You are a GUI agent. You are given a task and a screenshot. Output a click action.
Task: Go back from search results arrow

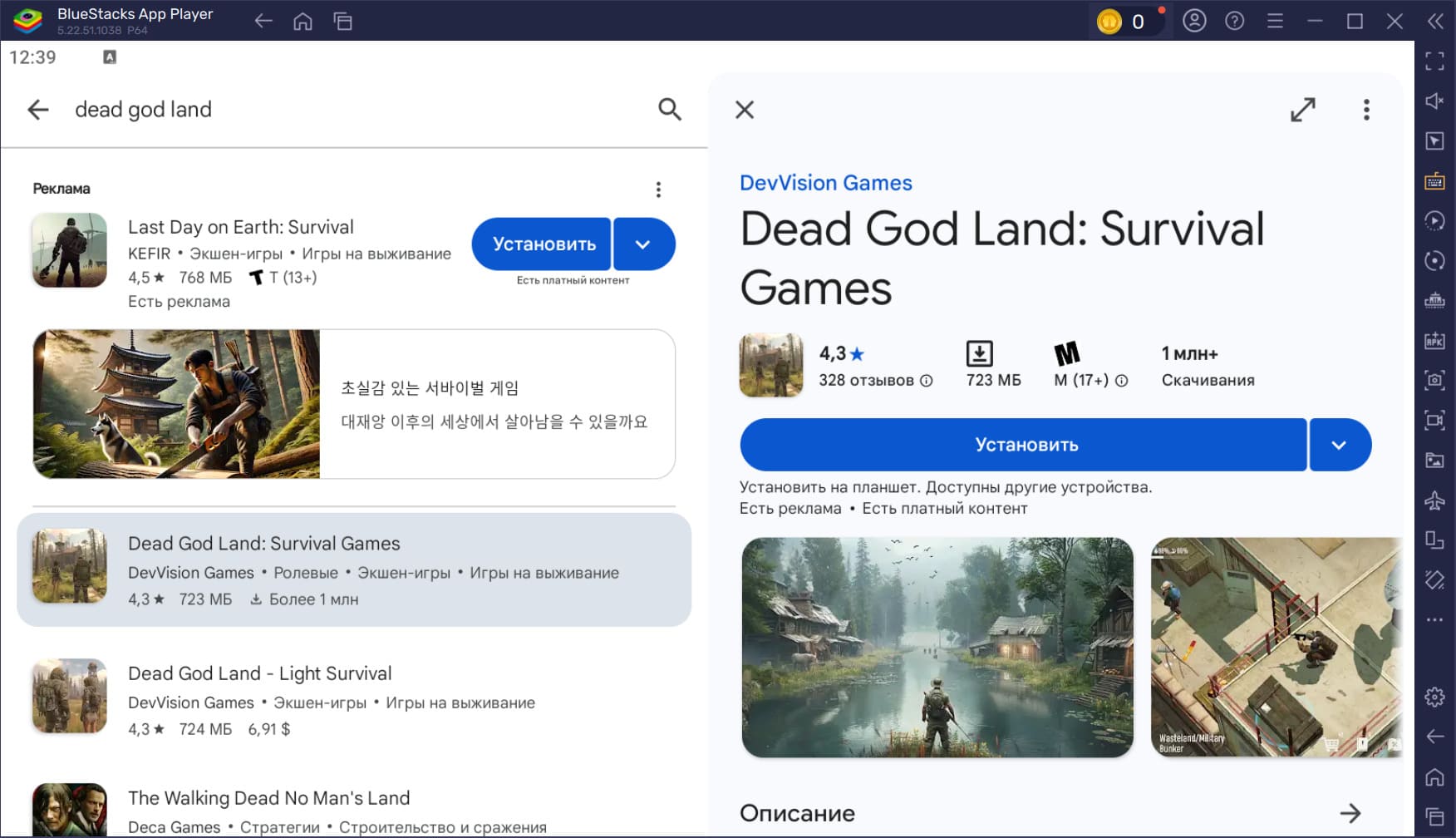(x=38, y=109)
